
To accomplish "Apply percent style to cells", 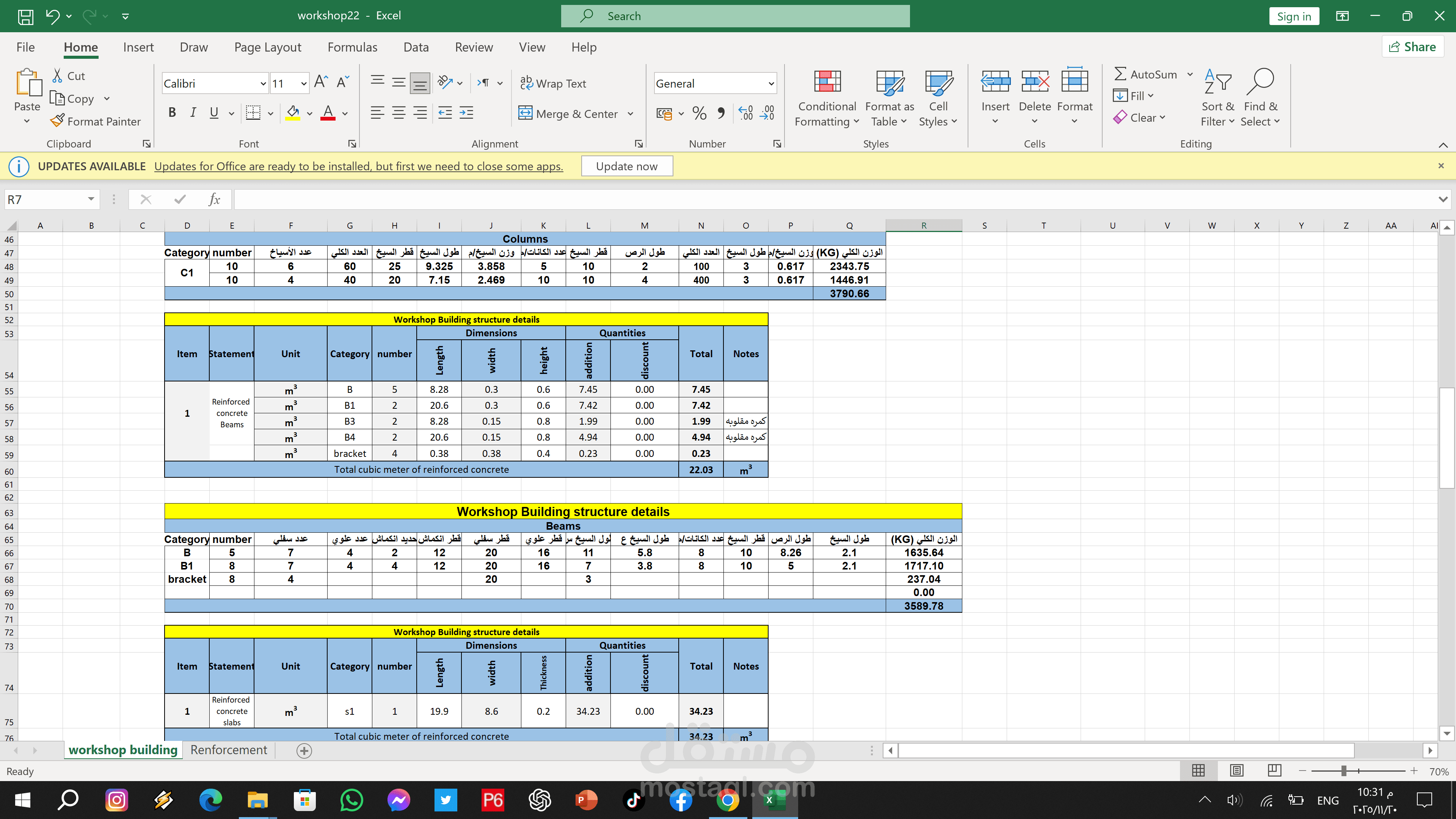I will [699, 113].
